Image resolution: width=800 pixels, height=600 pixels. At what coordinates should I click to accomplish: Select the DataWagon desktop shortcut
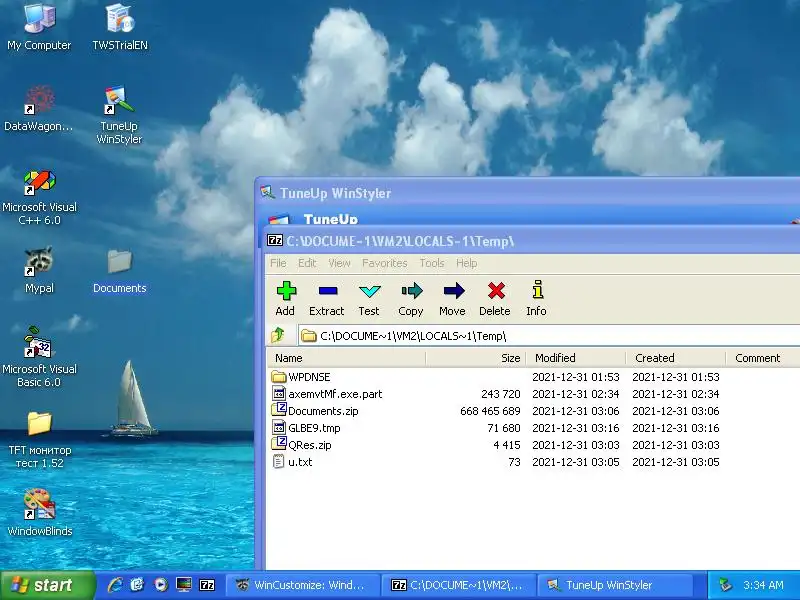point(39,109)
